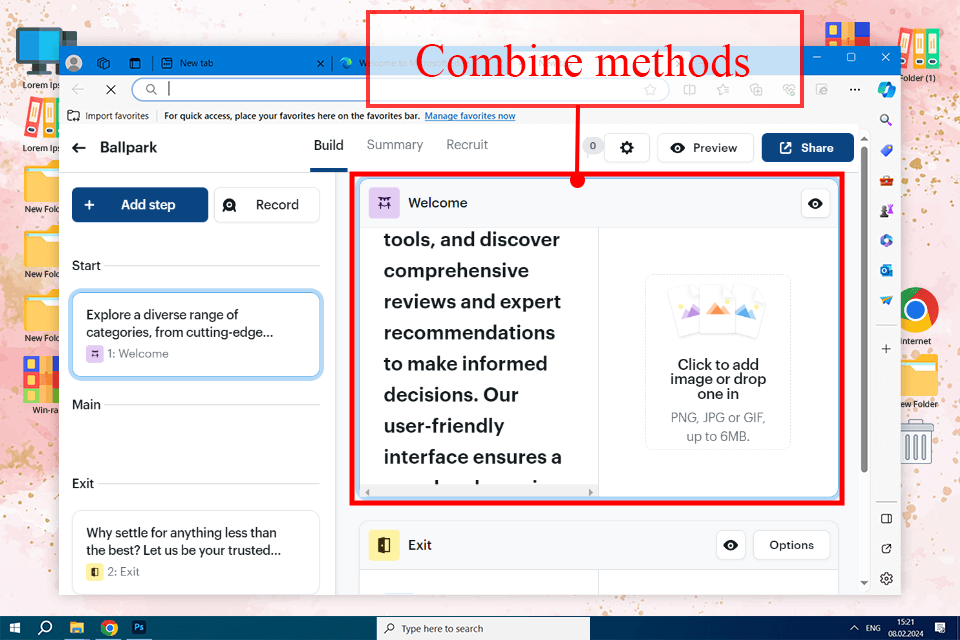Image resolution: width=960 pixels, height=640 pixels.
Task: Open the sidebar games chess icon
Action: point(887,211)
